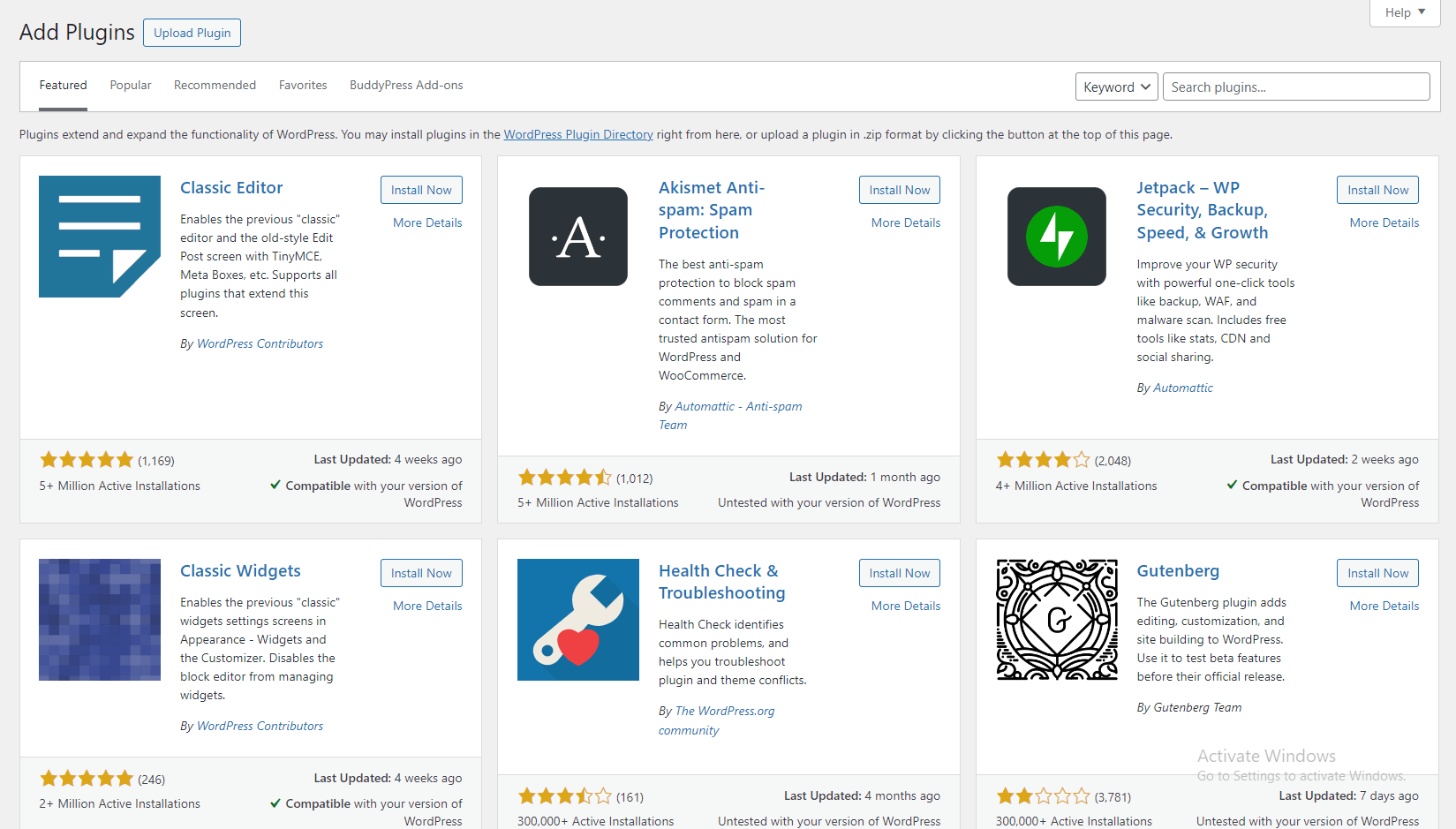Switch to the Popular tab
Image resolution: width=1456 pixels, height=829 pixels.
point(131,86)
